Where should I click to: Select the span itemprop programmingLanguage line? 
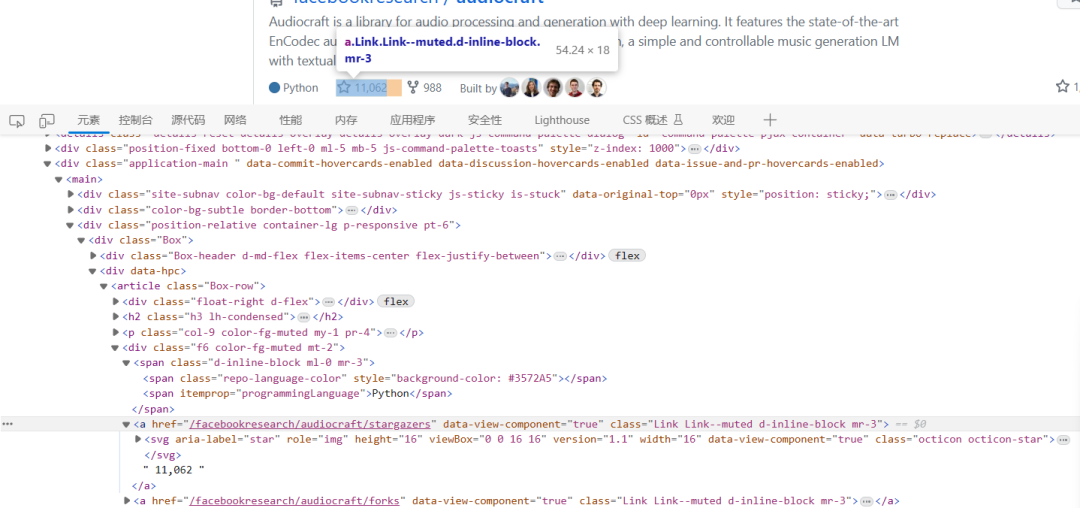(x=298, y=394)
